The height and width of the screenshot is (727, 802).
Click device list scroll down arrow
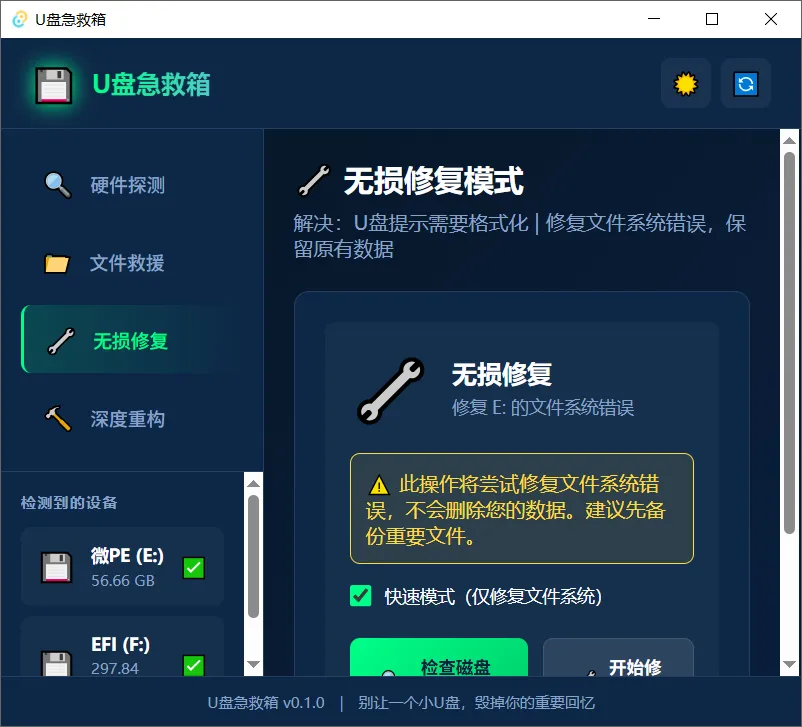253,664
